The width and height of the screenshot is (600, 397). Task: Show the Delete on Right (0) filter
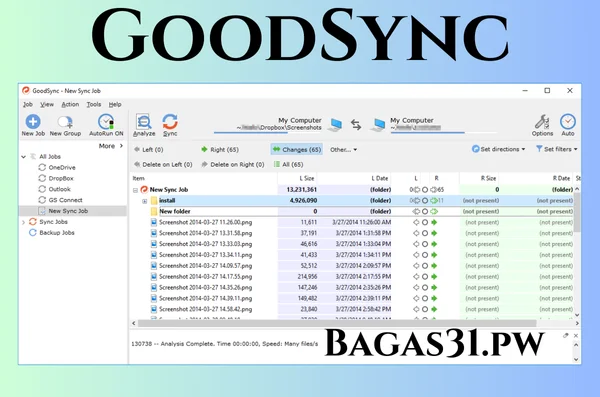(x=233, y=164)
